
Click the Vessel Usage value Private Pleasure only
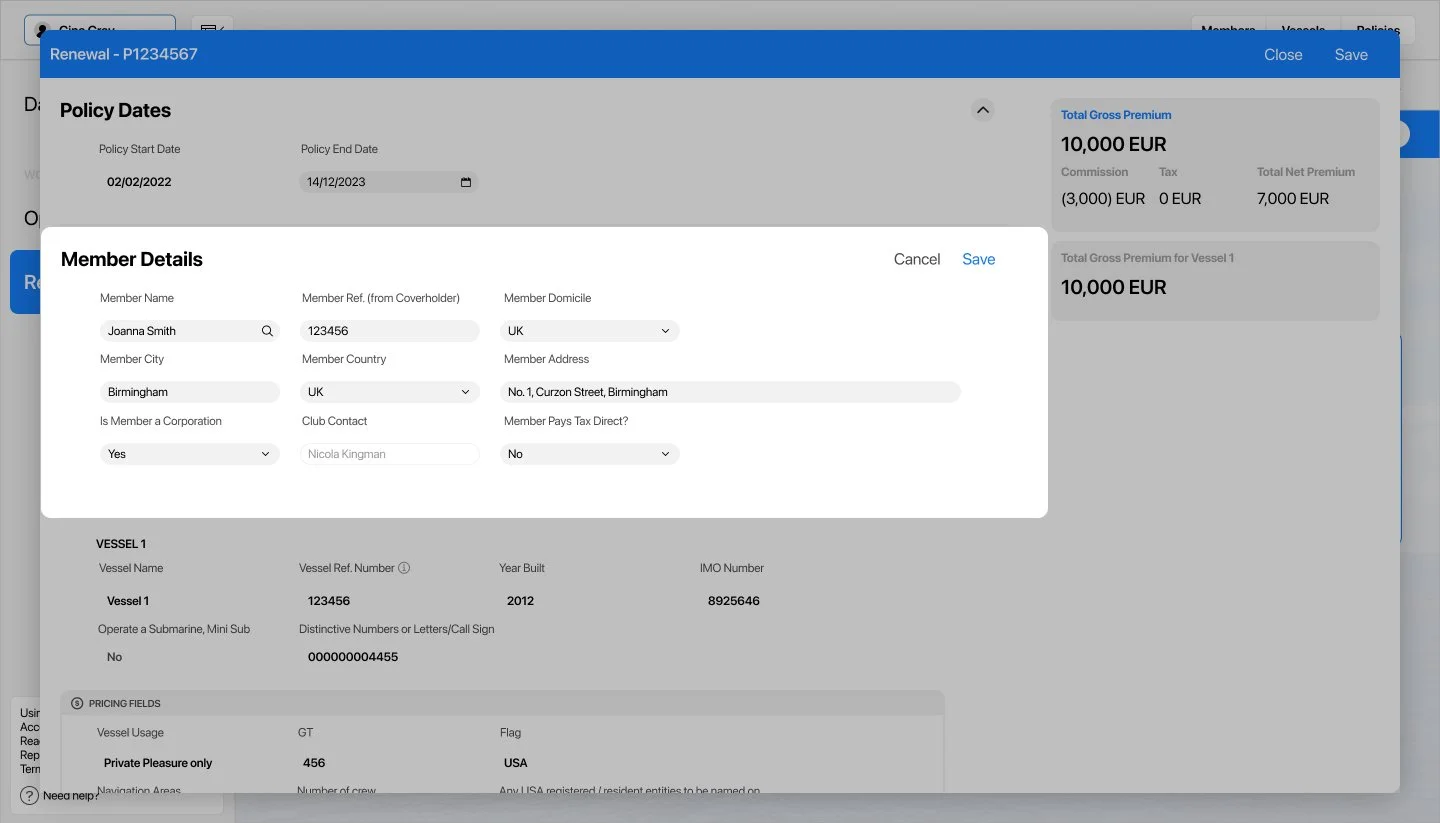tap(158, 763)
